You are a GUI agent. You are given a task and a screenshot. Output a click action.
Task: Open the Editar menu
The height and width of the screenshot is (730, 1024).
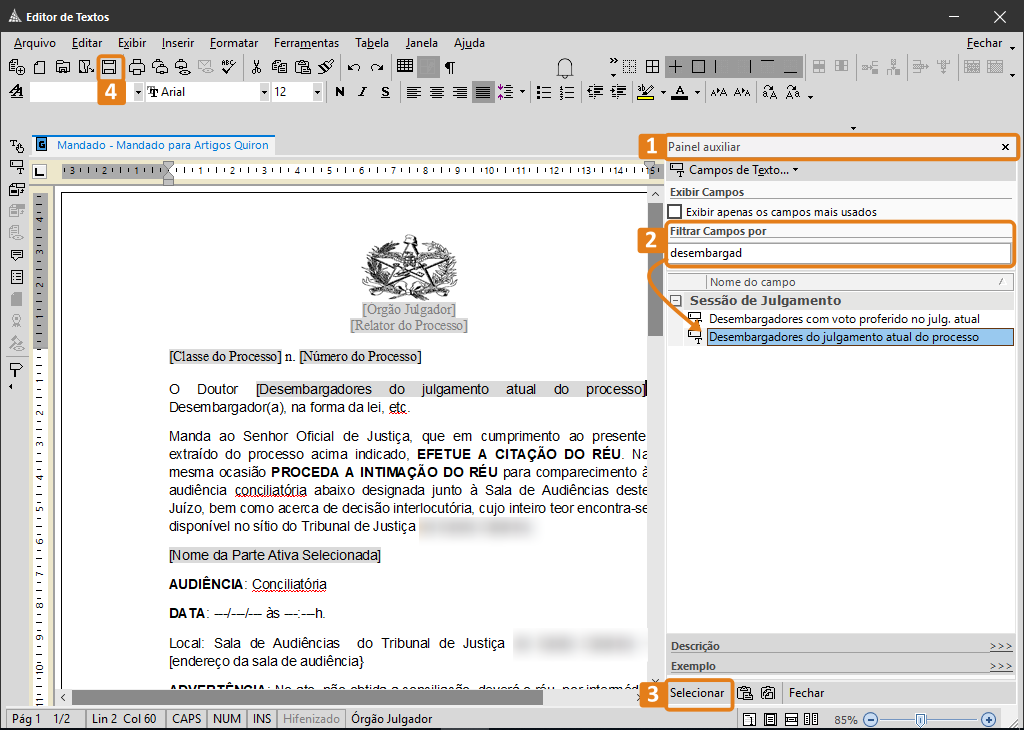click(87, 43)
